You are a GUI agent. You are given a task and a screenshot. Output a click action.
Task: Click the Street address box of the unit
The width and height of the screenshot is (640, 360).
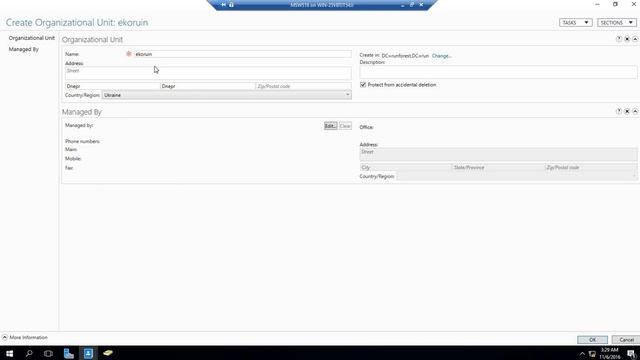pyautogui.click(x=208, y=73)
